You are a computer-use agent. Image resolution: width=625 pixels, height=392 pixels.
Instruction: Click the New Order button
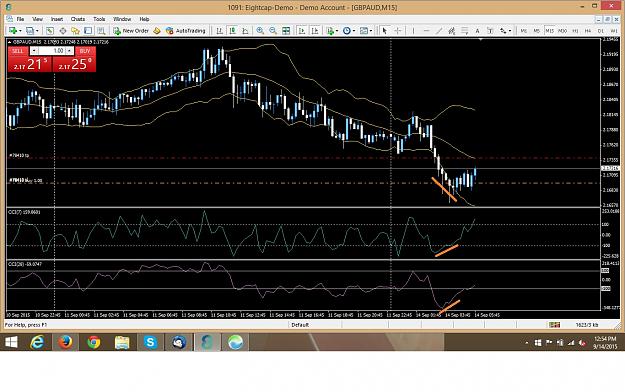(x=131, y=31)
